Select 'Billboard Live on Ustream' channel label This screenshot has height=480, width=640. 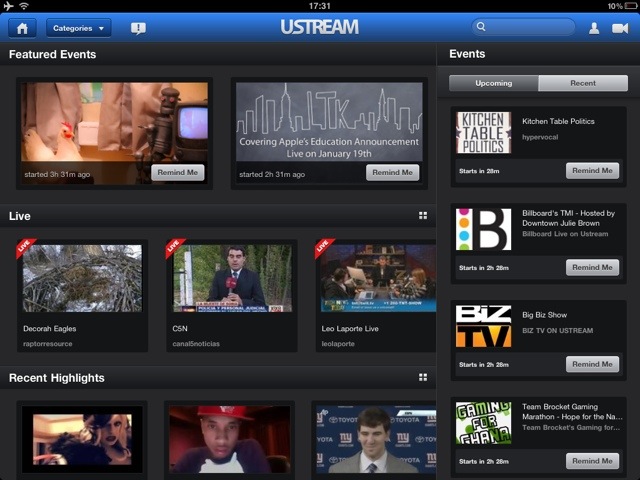coord(565,234)
